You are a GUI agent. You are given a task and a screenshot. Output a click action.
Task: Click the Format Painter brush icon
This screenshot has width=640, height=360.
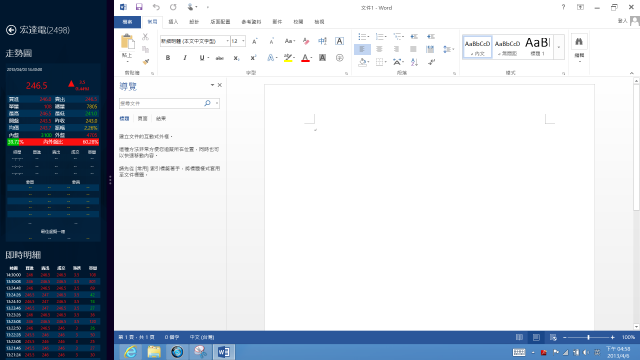(x=145, y=62)
